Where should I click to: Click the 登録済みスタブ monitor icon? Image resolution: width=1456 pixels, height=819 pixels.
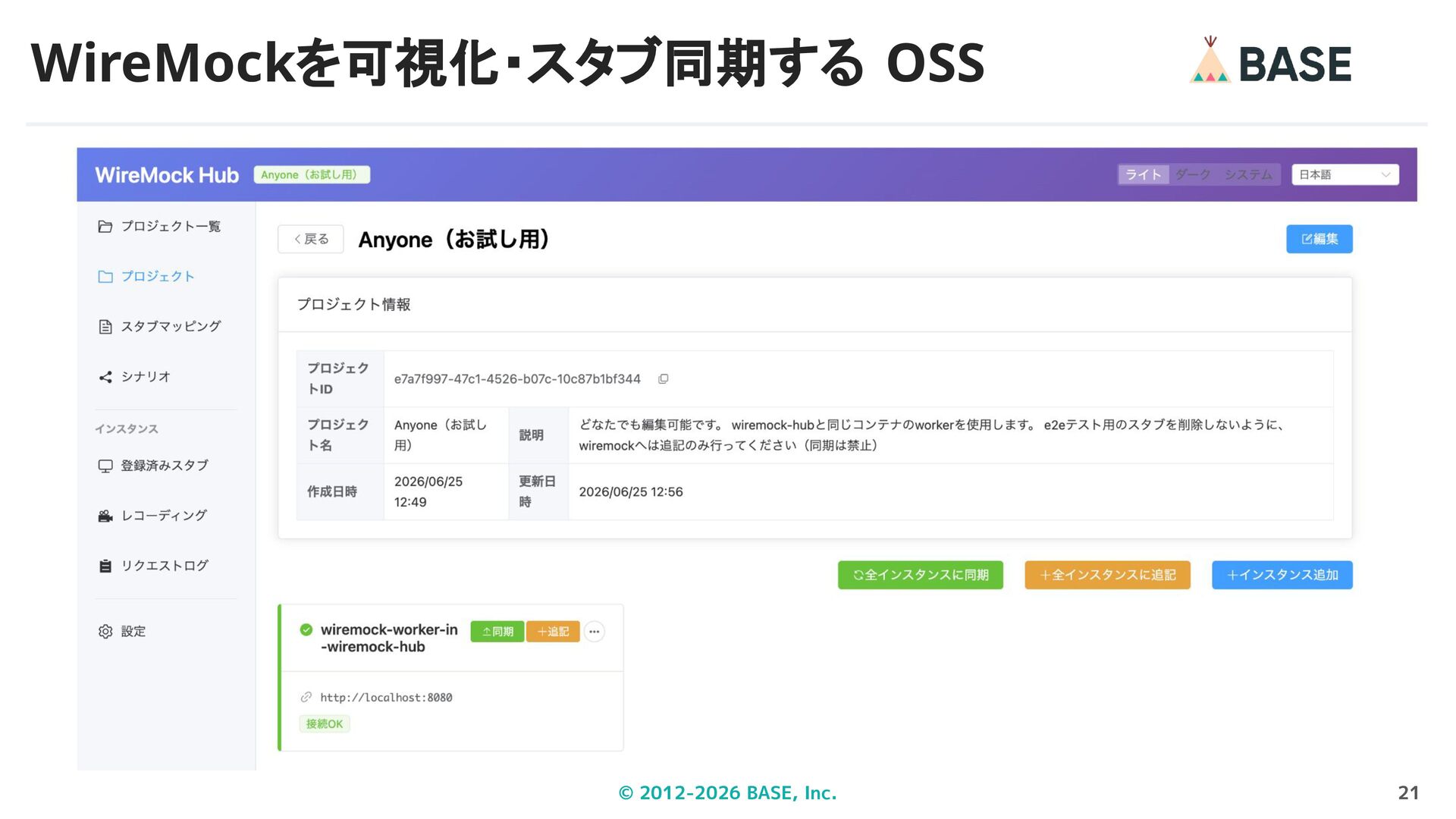coord(105,466)
